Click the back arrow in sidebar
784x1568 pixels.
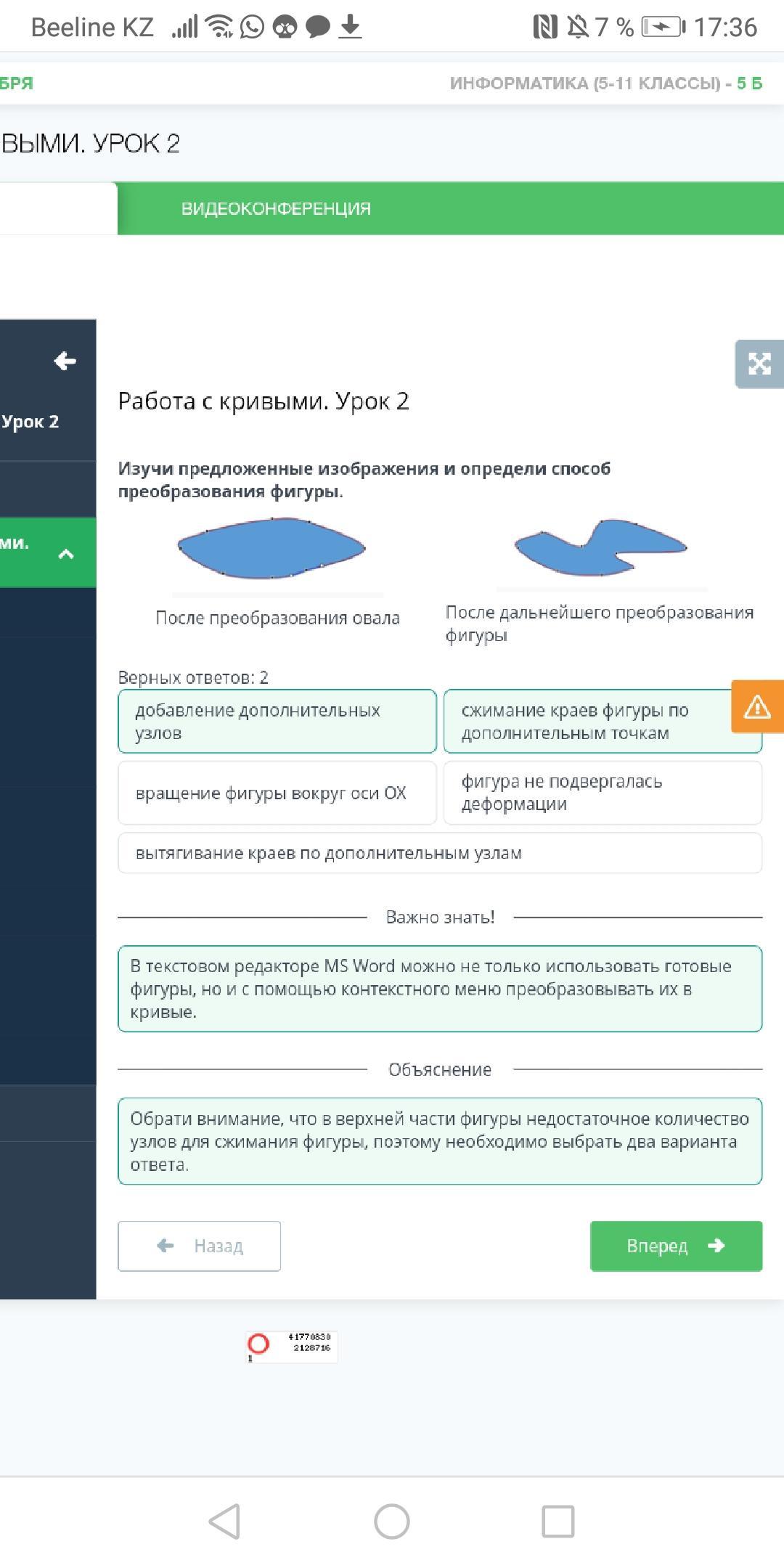click(x=65, y=361)
